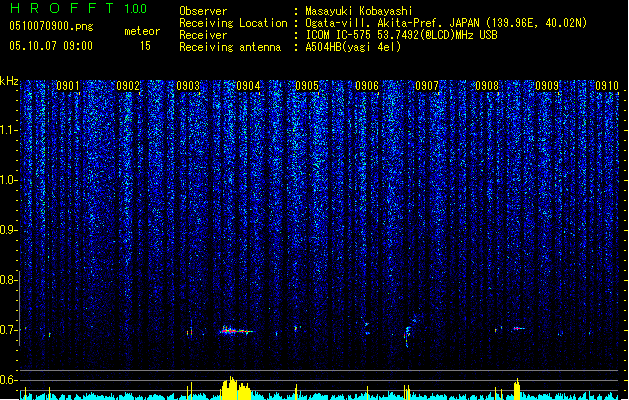Click the time marker 0906
Viewport: 629px width, 400px height.
tap(367, 86)
